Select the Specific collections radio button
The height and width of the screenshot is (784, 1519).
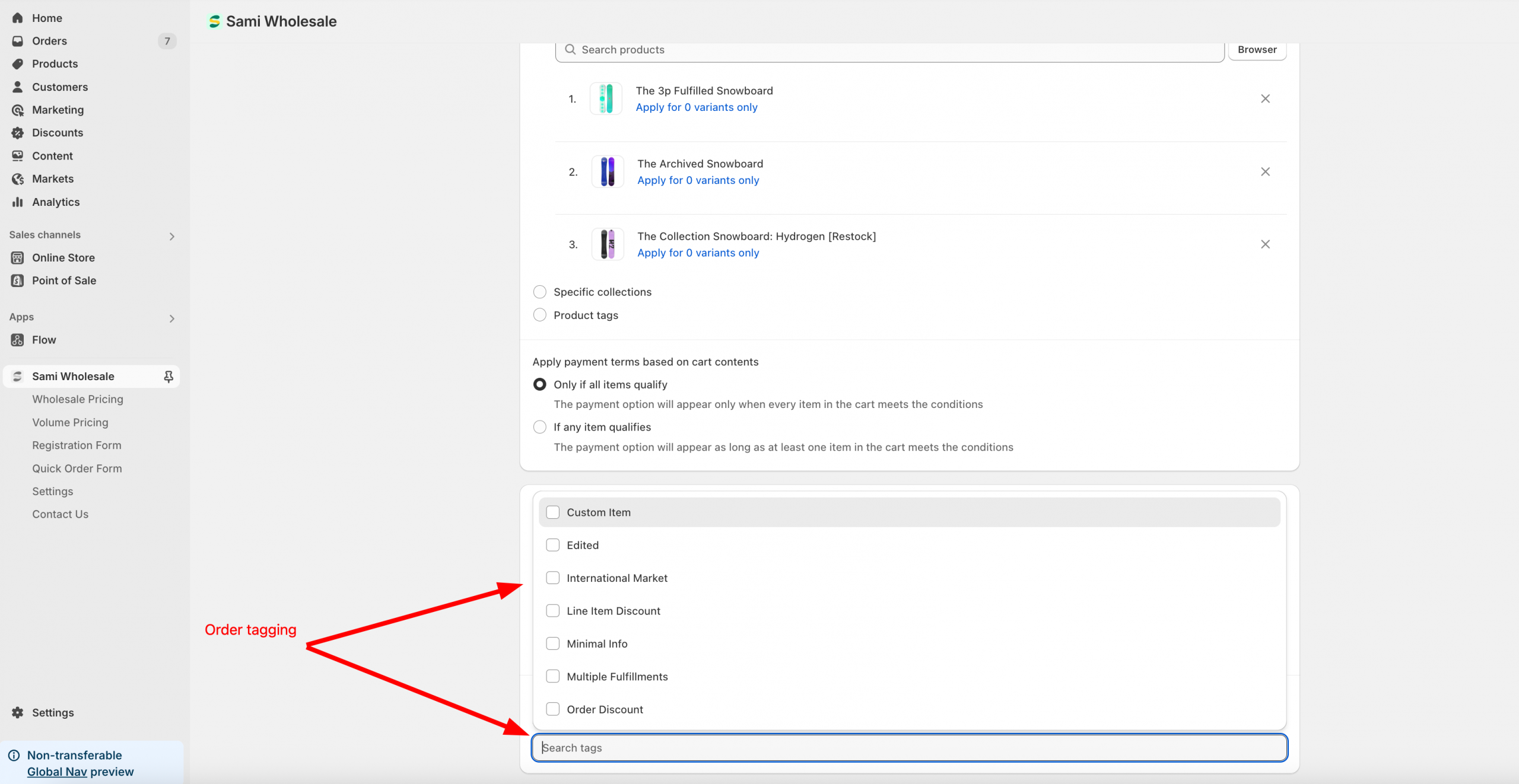(539, 292)
